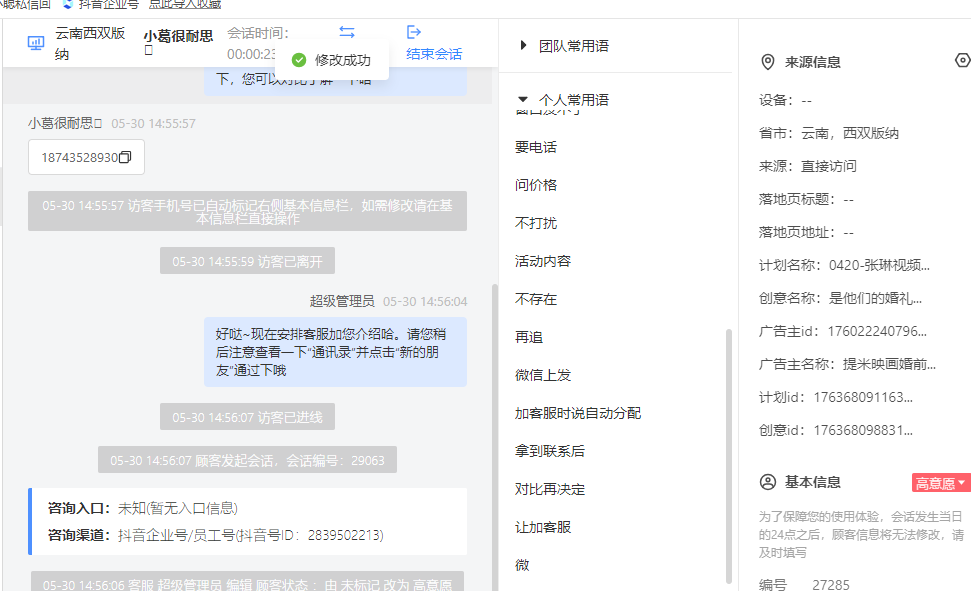Click the 咨询渠道 抖音企业号 info line
Screen dimensions: 971x591
(x=216, y=535)
